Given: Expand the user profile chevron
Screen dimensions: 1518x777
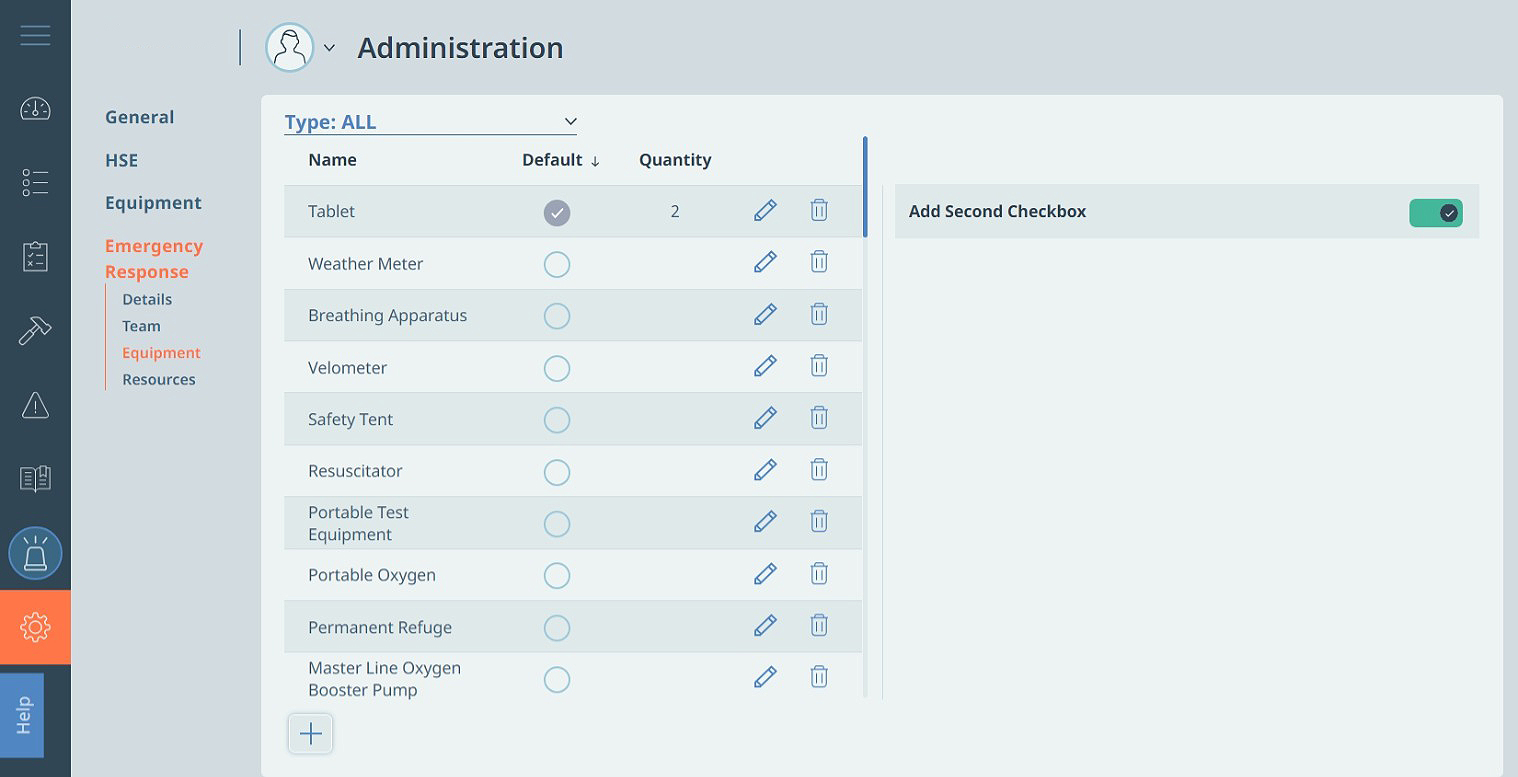Looking at the screenshot, I should pos(329,47).
